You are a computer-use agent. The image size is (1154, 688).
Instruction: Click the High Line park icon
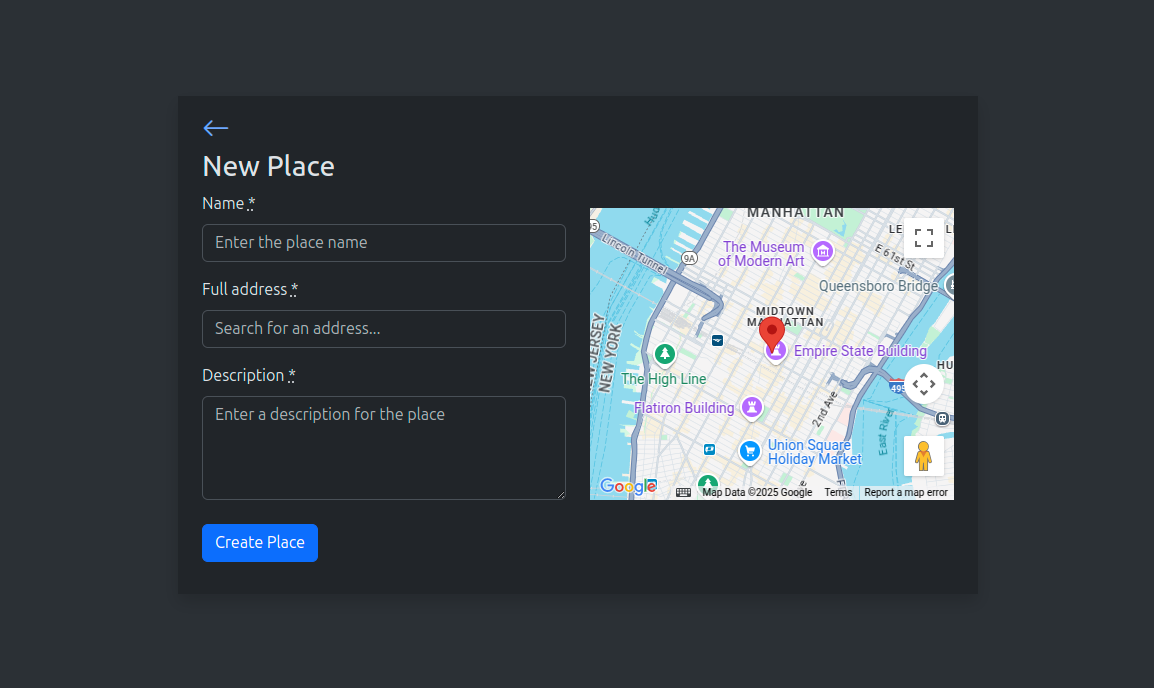pos(665,355)
